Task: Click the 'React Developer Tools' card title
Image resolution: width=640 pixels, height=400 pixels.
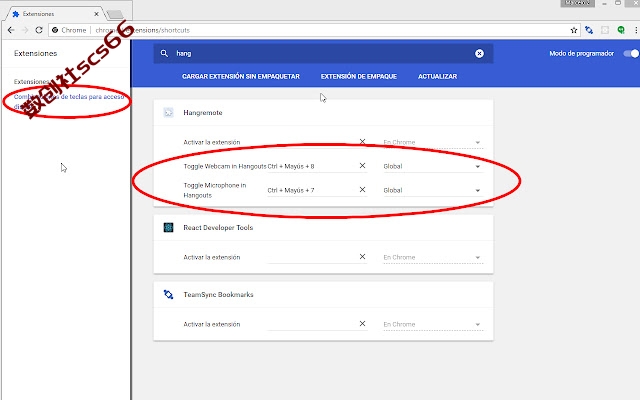Action: click(x=218, y=228)
